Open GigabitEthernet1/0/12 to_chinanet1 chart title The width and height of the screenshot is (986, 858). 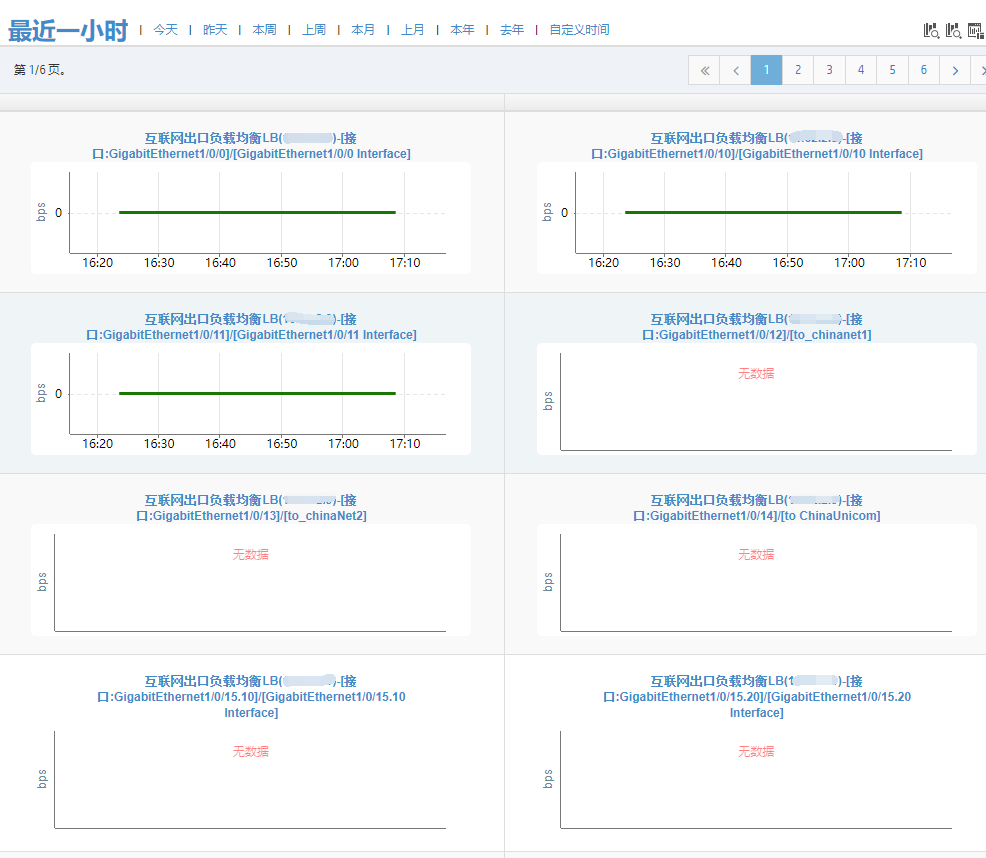point(756,327)
